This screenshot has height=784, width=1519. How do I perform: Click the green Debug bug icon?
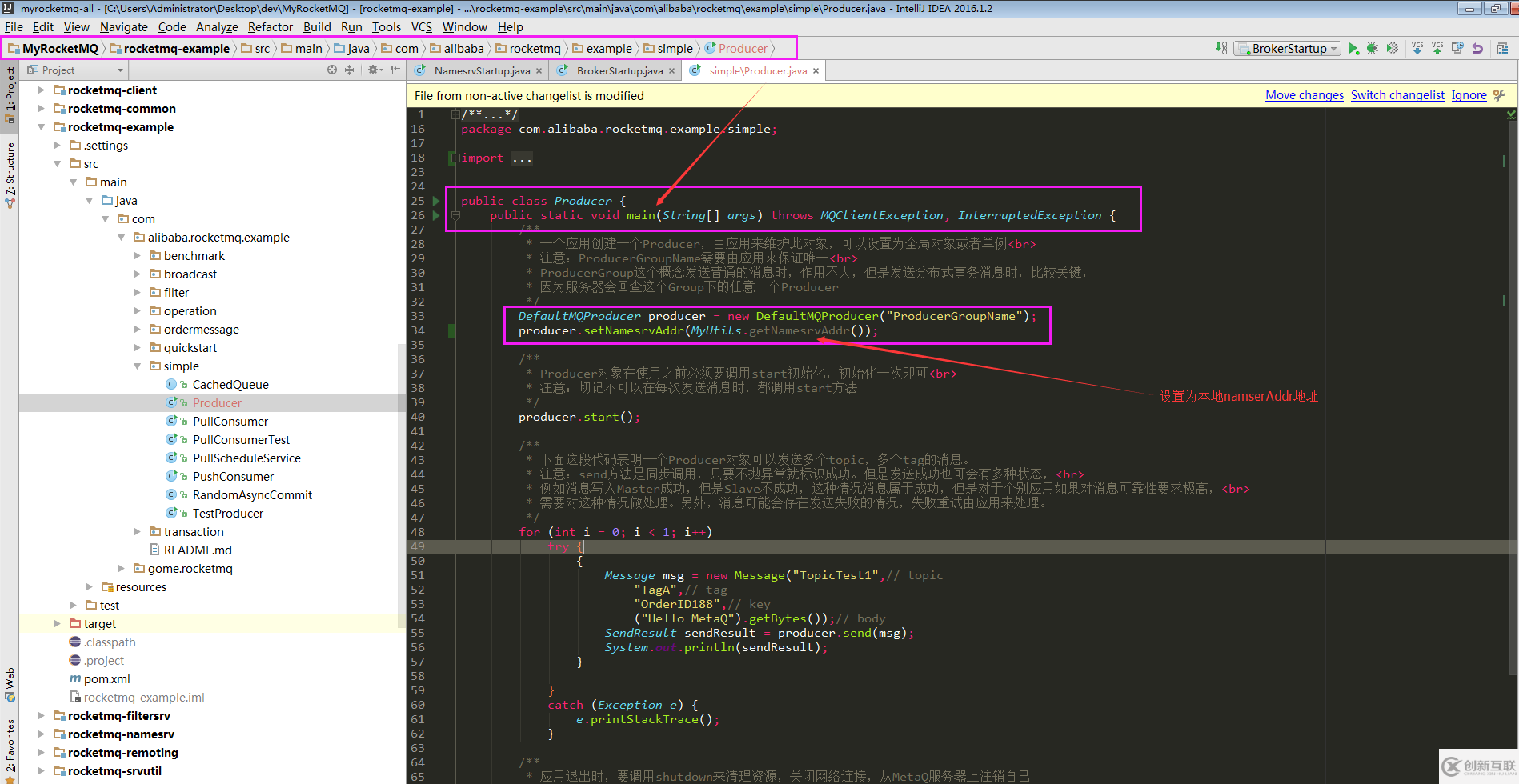(1372, 49)
